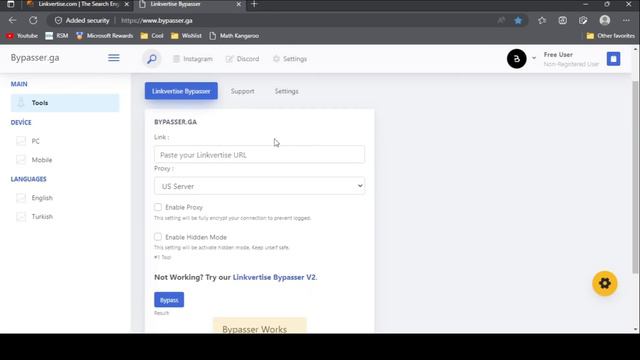The width and height of the screenshot is (640, 360).
Task: Open the Cool bookmarks folder
Action: 152,36
